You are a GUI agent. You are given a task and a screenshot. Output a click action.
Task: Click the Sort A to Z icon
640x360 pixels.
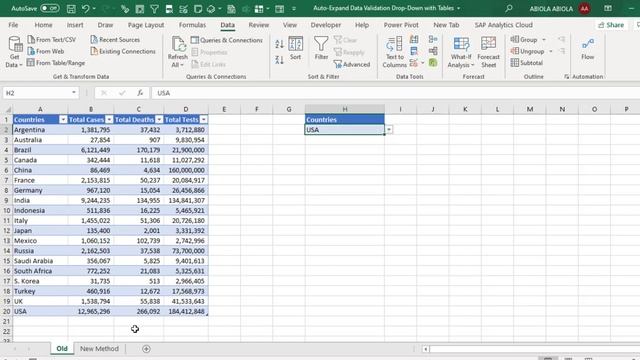[280, 44]
